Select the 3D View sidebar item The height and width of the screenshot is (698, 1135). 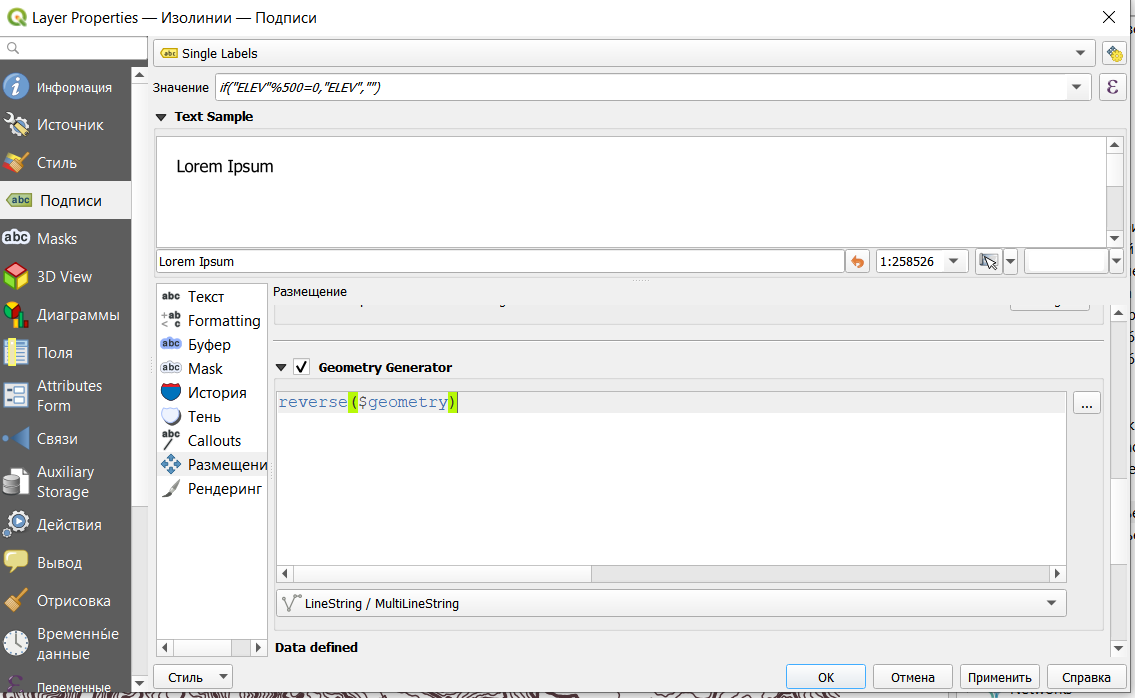pos(64,277)
